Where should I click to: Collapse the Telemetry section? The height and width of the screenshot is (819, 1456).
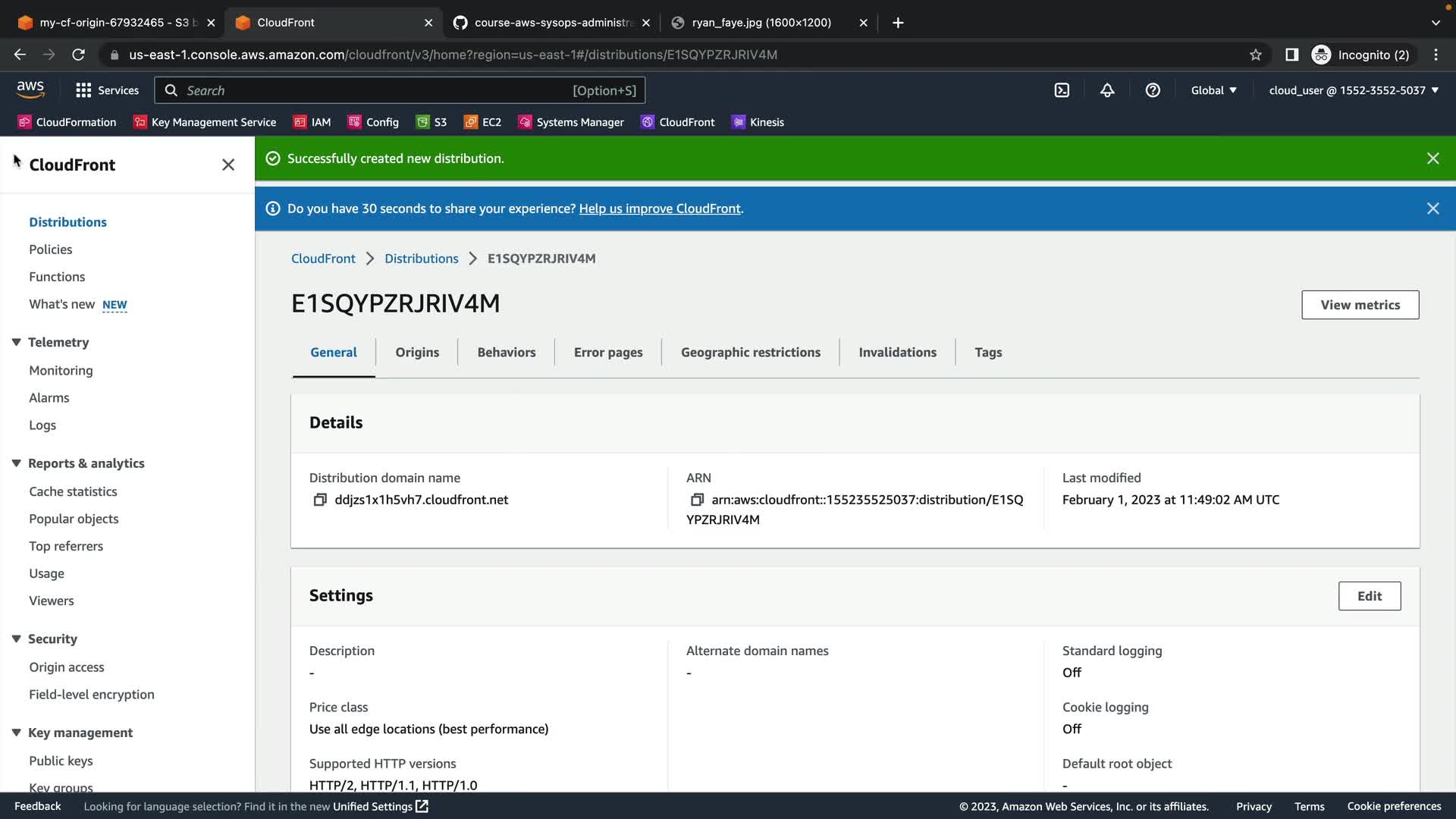pos(16,342)
